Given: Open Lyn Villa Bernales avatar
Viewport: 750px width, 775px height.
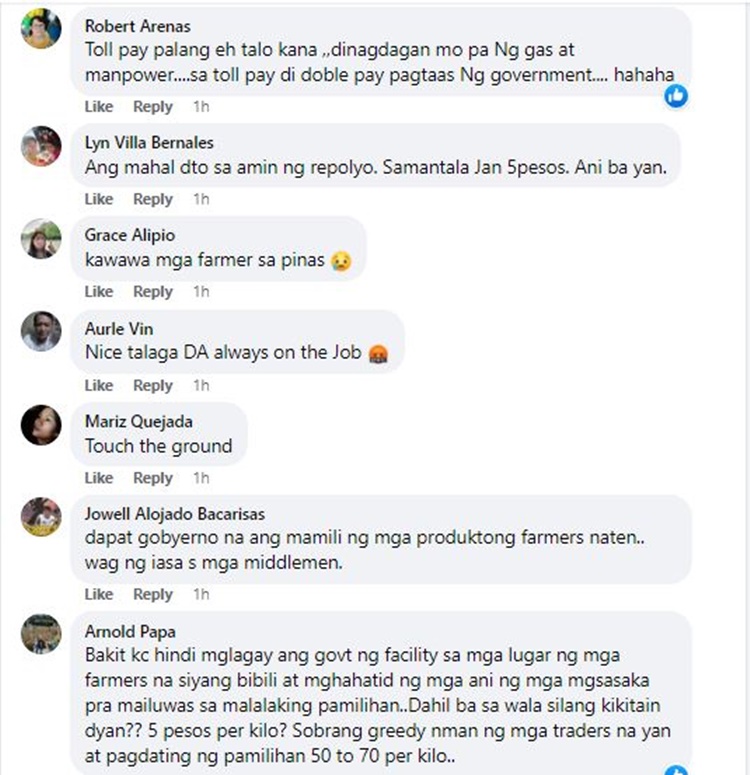Looking at the screenshot, I should [41, 146].
